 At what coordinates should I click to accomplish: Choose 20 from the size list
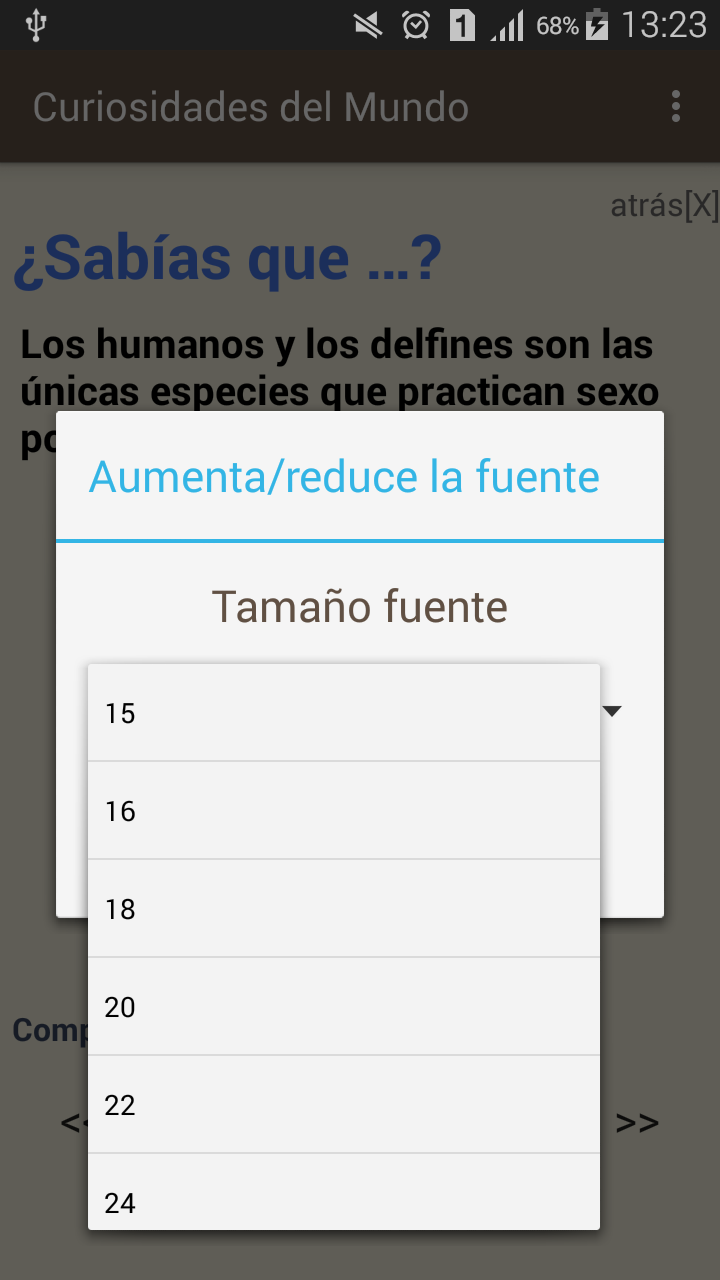pos(344,1007)
